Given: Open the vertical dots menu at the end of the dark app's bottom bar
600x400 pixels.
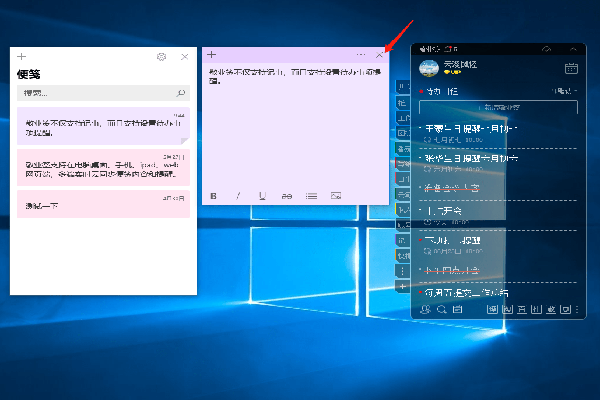Looking at the screenshot, I should [577, 309].
